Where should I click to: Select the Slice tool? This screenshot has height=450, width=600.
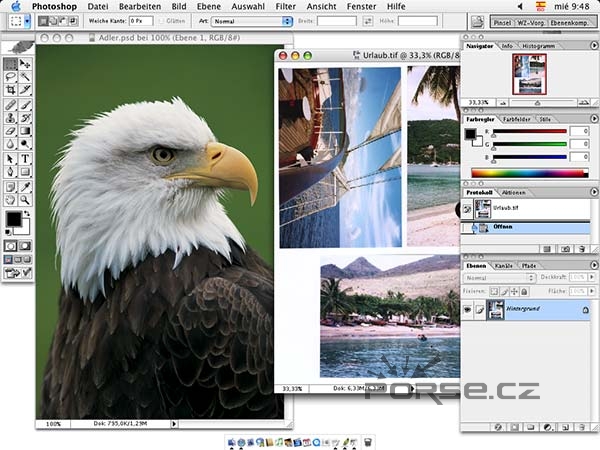pyautogui.click(x=25, y=90)
